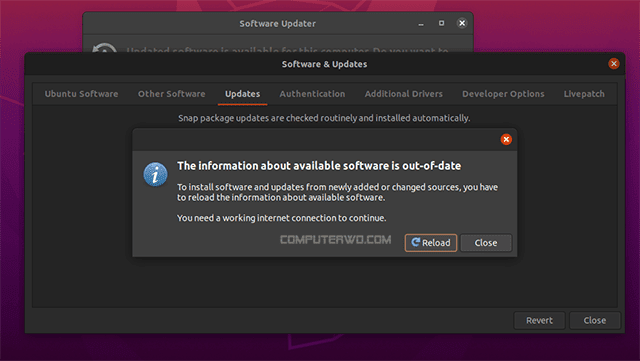Click the Revert button

[539, 321]
